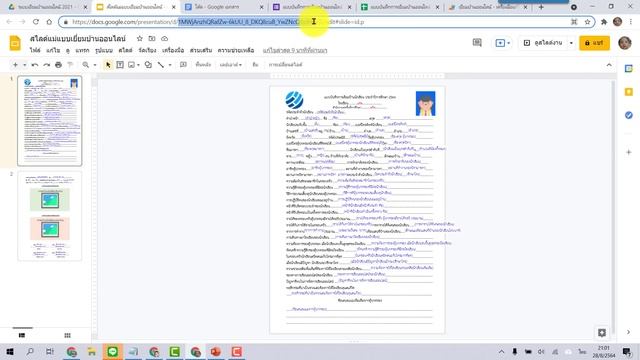
Task: Bookmark this page with the star icon
Action: tap(587, 22)
